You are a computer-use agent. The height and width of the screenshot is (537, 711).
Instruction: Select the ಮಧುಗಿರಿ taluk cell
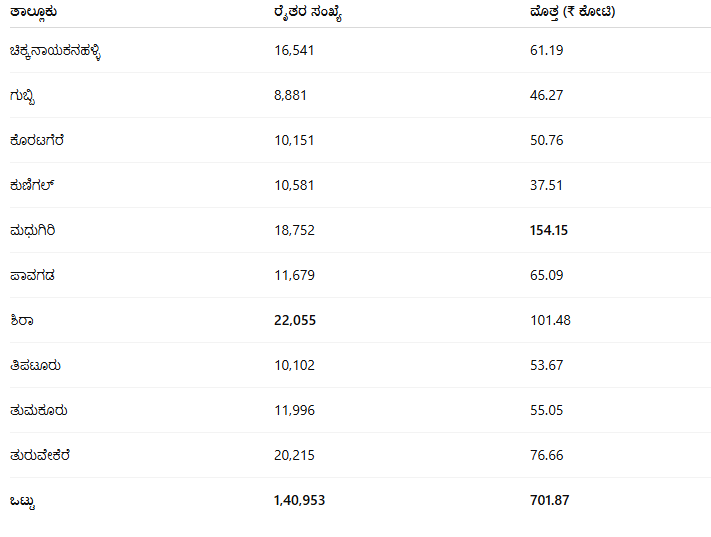click(32, 230)
